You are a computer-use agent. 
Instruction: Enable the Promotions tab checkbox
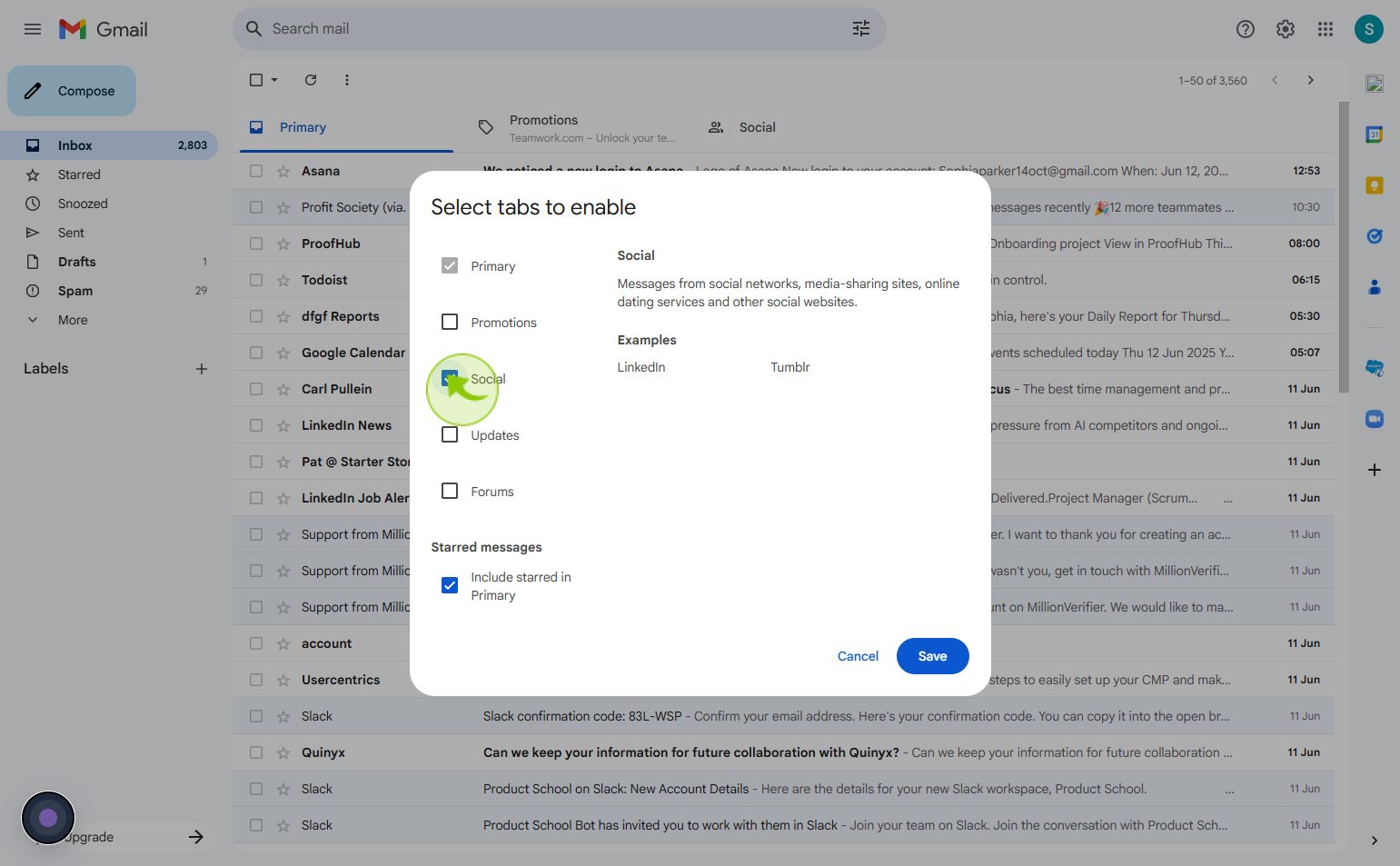pos(450,322)
